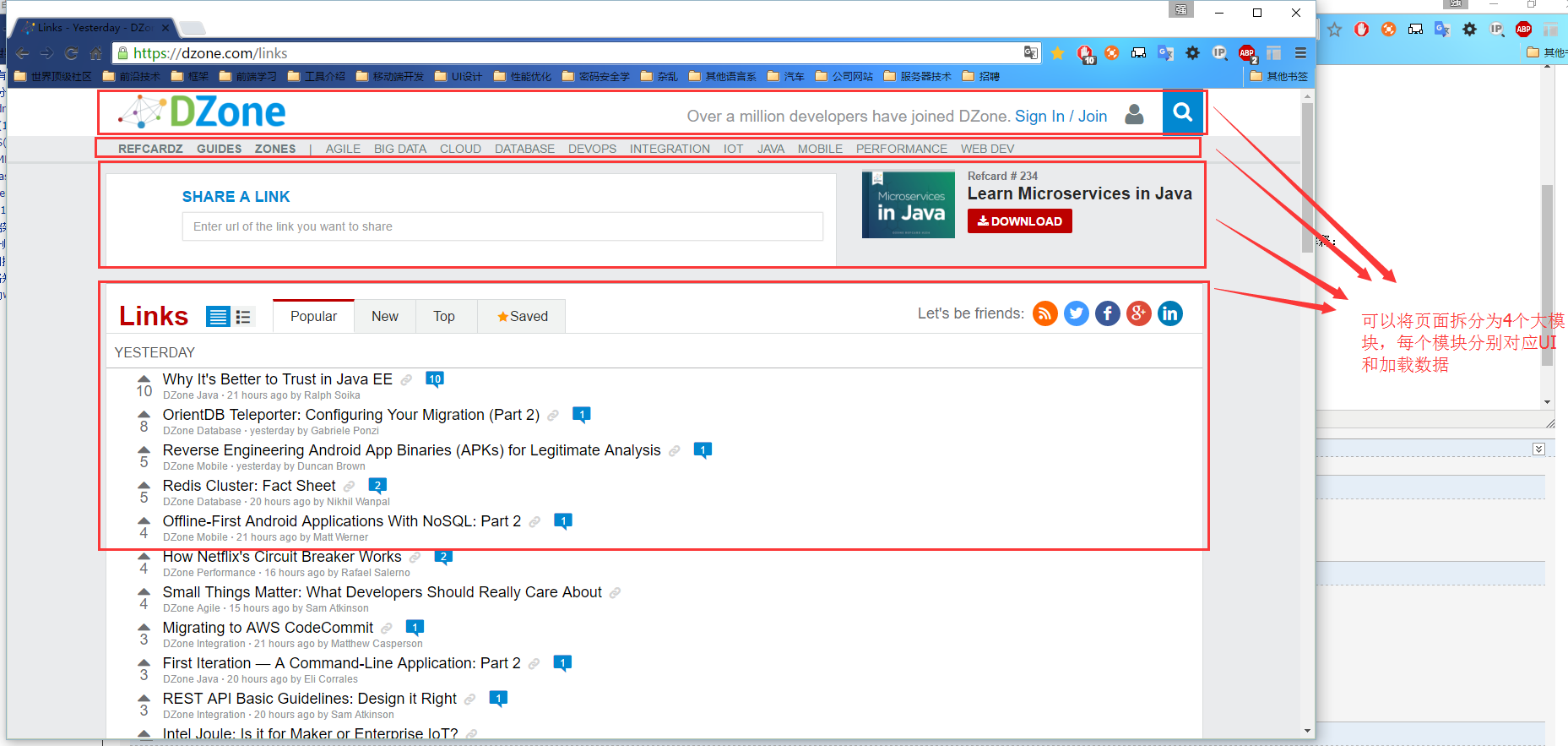This screenshot has width=1568, height=746.
Task: Go to the CLOUD zone
Action: 460,149
